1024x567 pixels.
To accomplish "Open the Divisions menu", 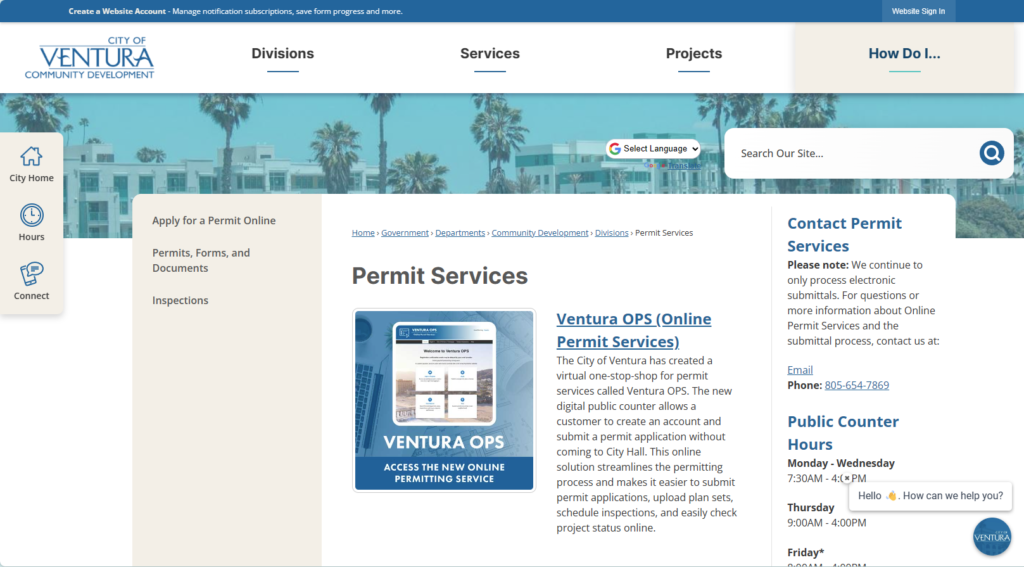I will click(283, 54).
